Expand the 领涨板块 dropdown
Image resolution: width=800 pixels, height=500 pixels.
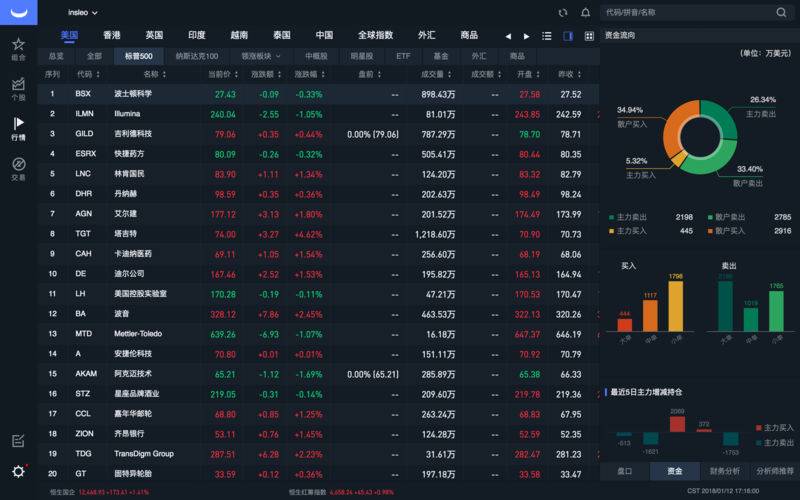(x=261, y=56)
